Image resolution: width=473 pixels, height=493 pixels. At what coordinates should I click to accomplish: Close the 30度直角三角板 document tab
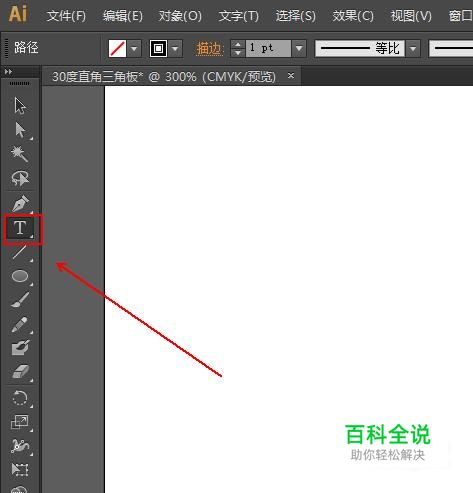tap(291, 76)
